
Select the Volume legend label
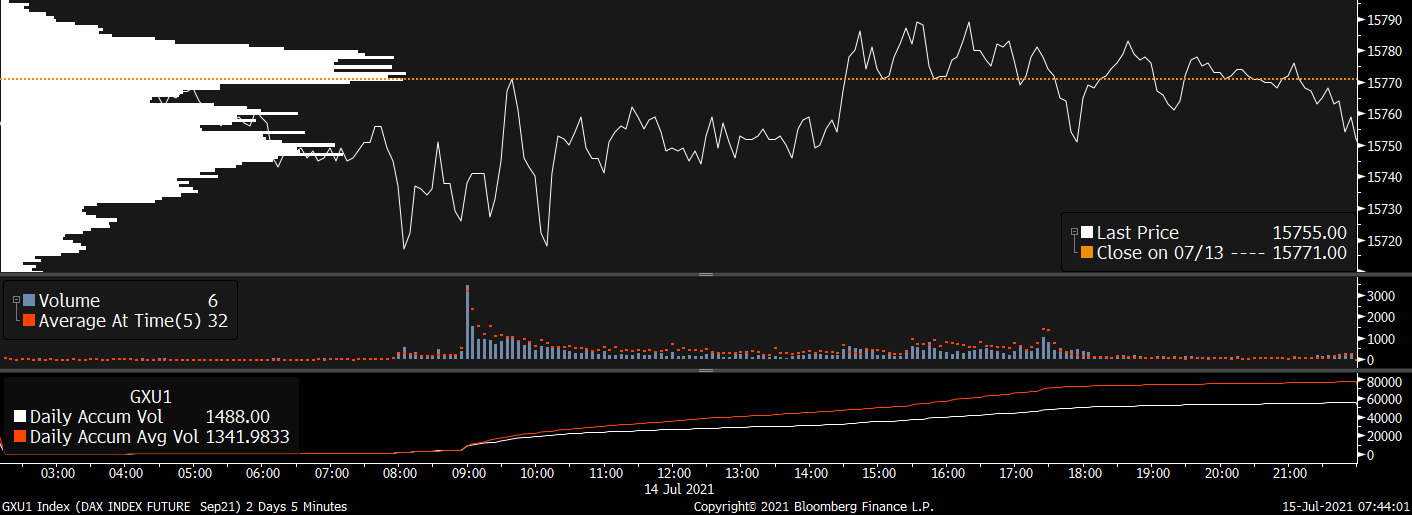(69, 300)
